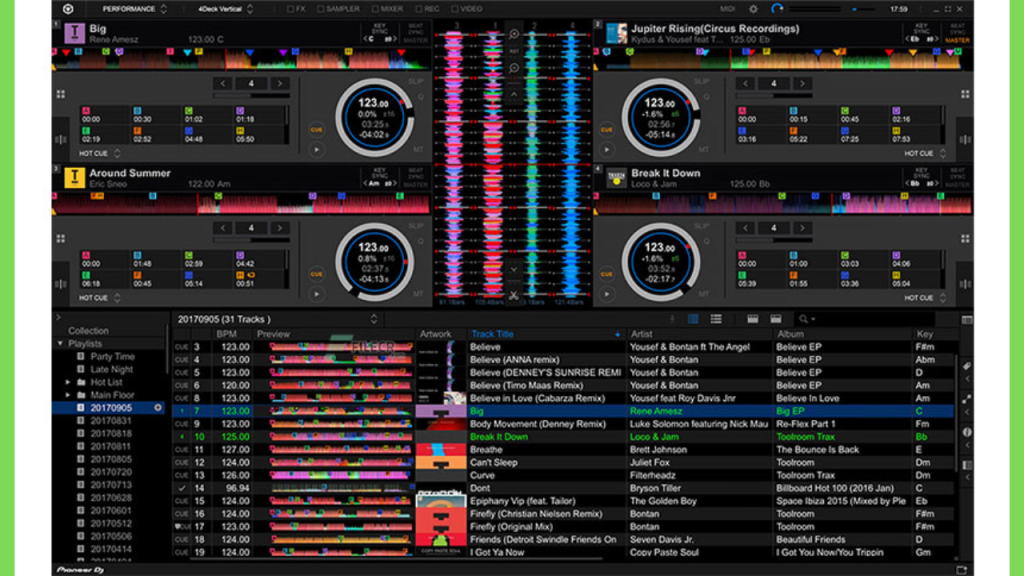
Task: Open the pad grid icon on Jupiter Rising deck
Action: point(965,94)
